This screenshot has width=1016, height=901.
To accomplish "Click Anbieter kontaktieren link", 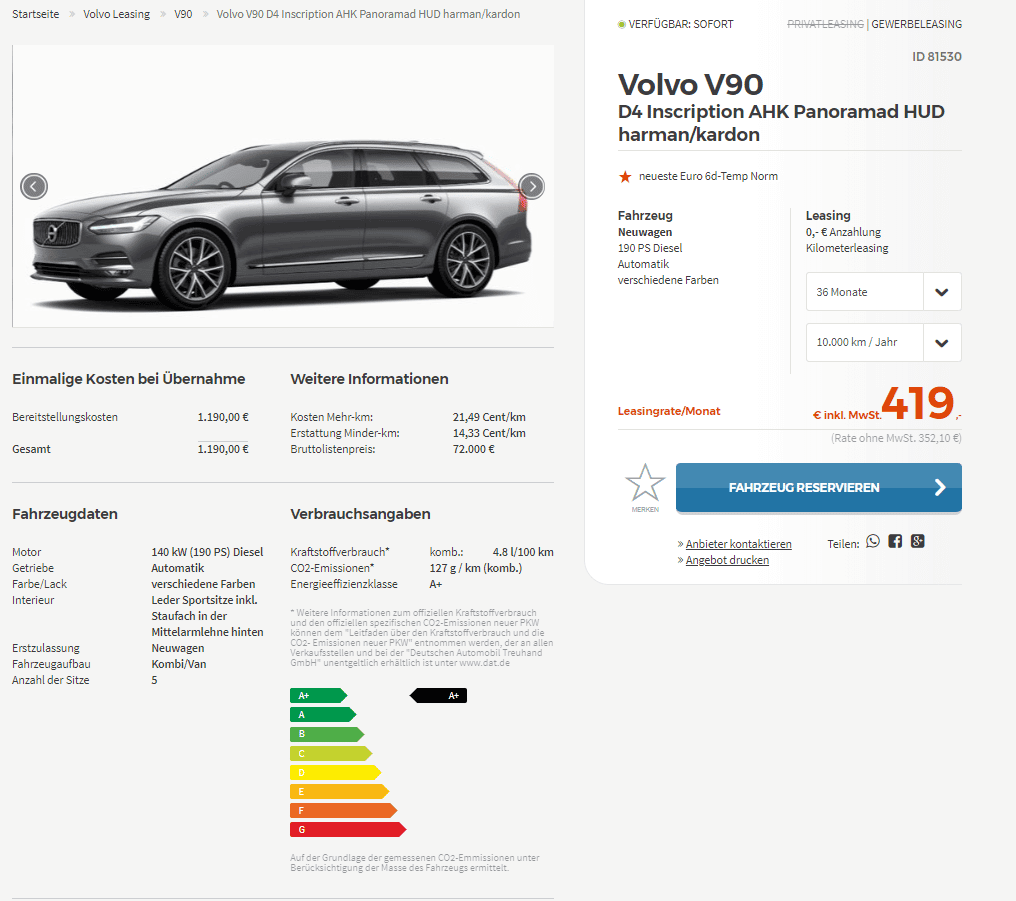I will (x=738, y=544).
